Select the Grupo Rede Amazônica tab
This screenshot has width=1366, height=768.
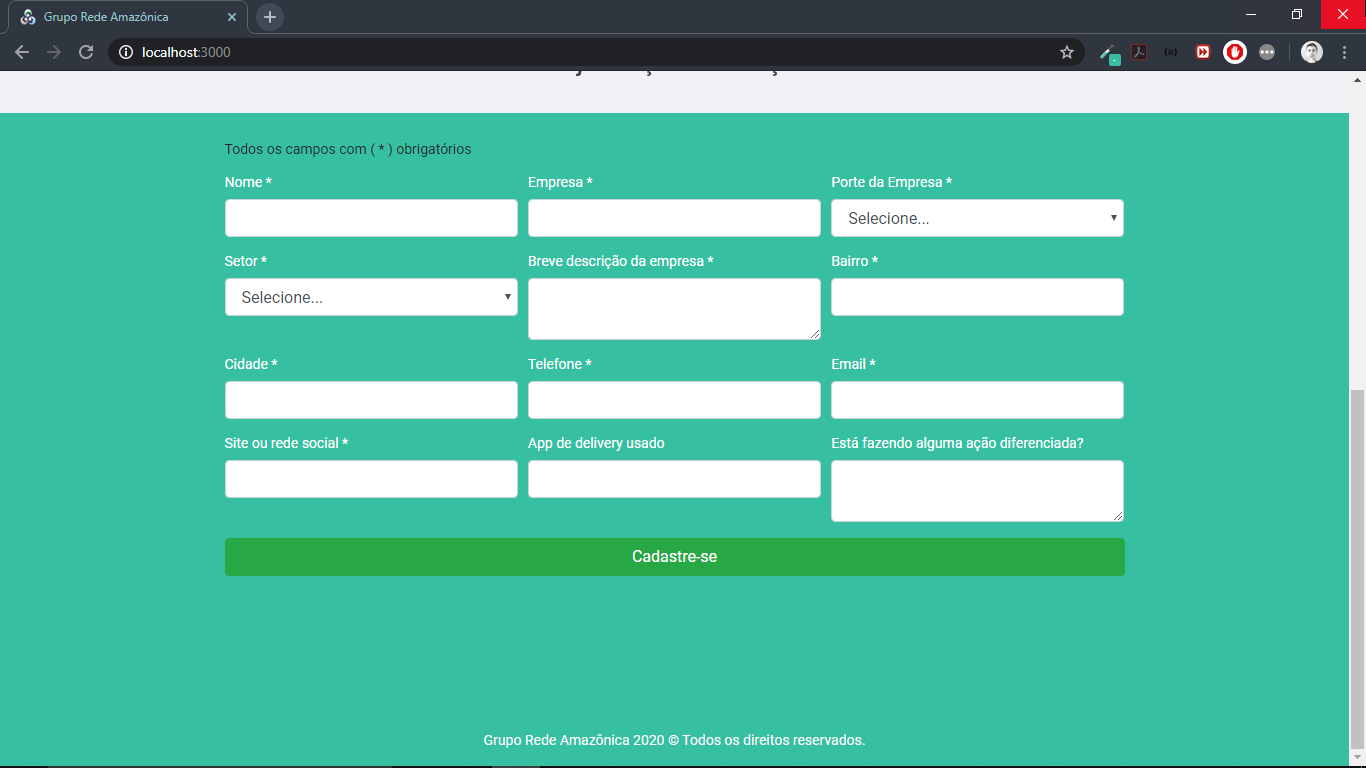coord(127,17)
